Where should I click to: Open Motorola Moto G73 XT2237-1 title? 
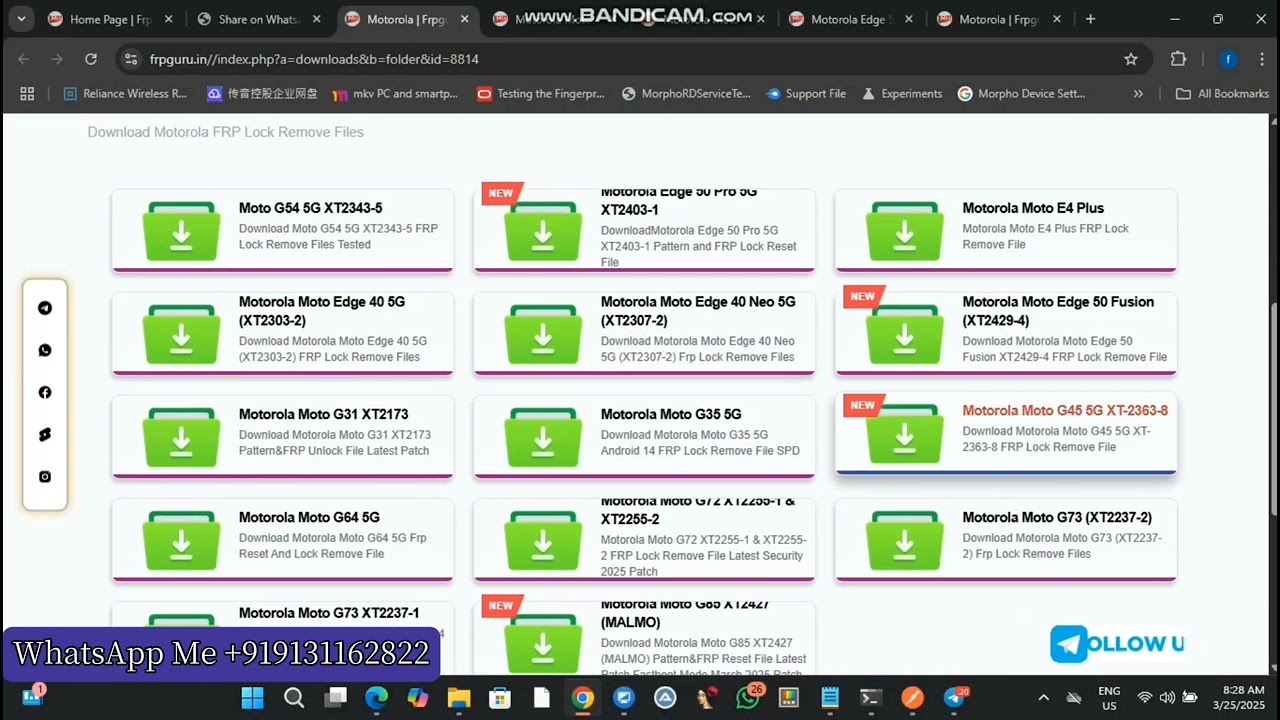(329, 613)
